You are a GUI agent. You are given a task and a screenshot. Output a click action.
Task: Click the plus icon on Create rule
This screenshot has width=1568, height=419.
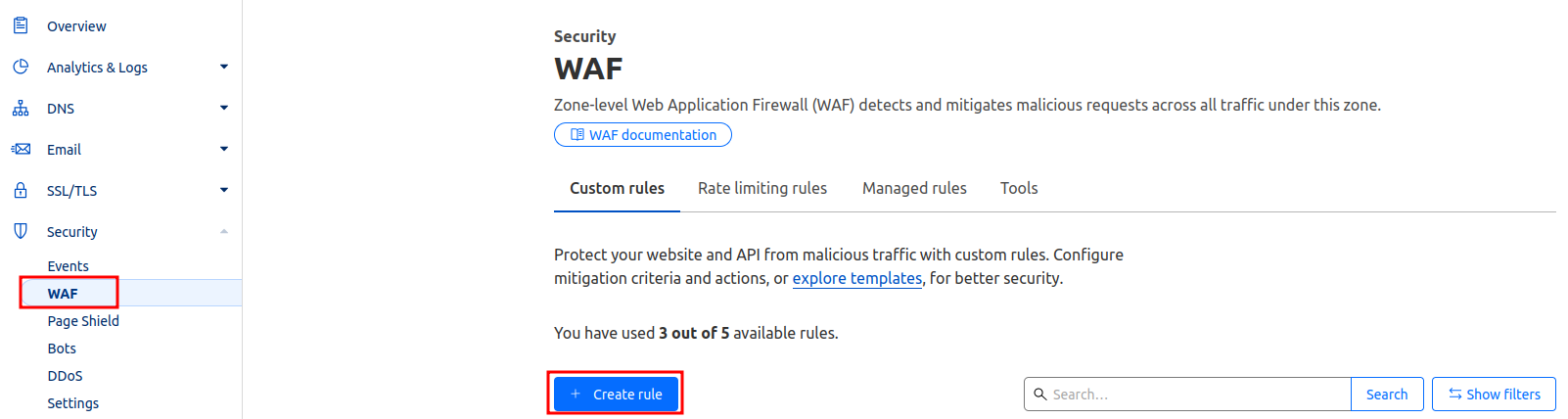[x=576, y=394]
